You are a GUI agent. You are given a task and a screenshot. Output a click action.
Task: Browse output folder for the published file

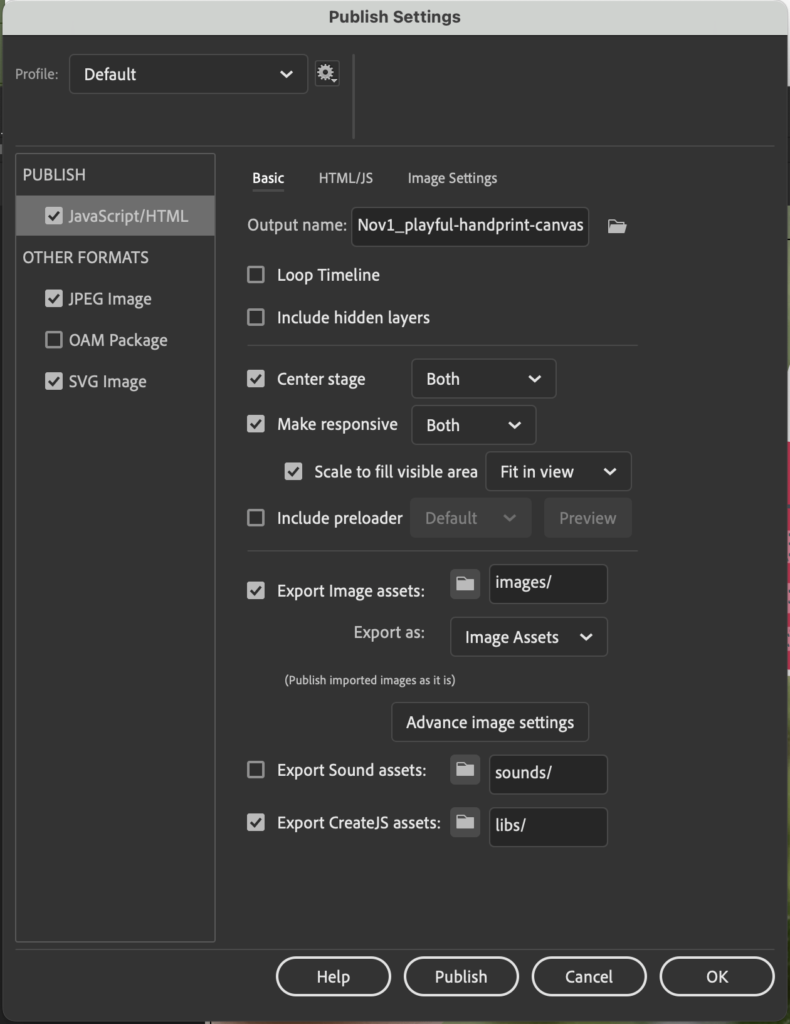click(617, 227)
